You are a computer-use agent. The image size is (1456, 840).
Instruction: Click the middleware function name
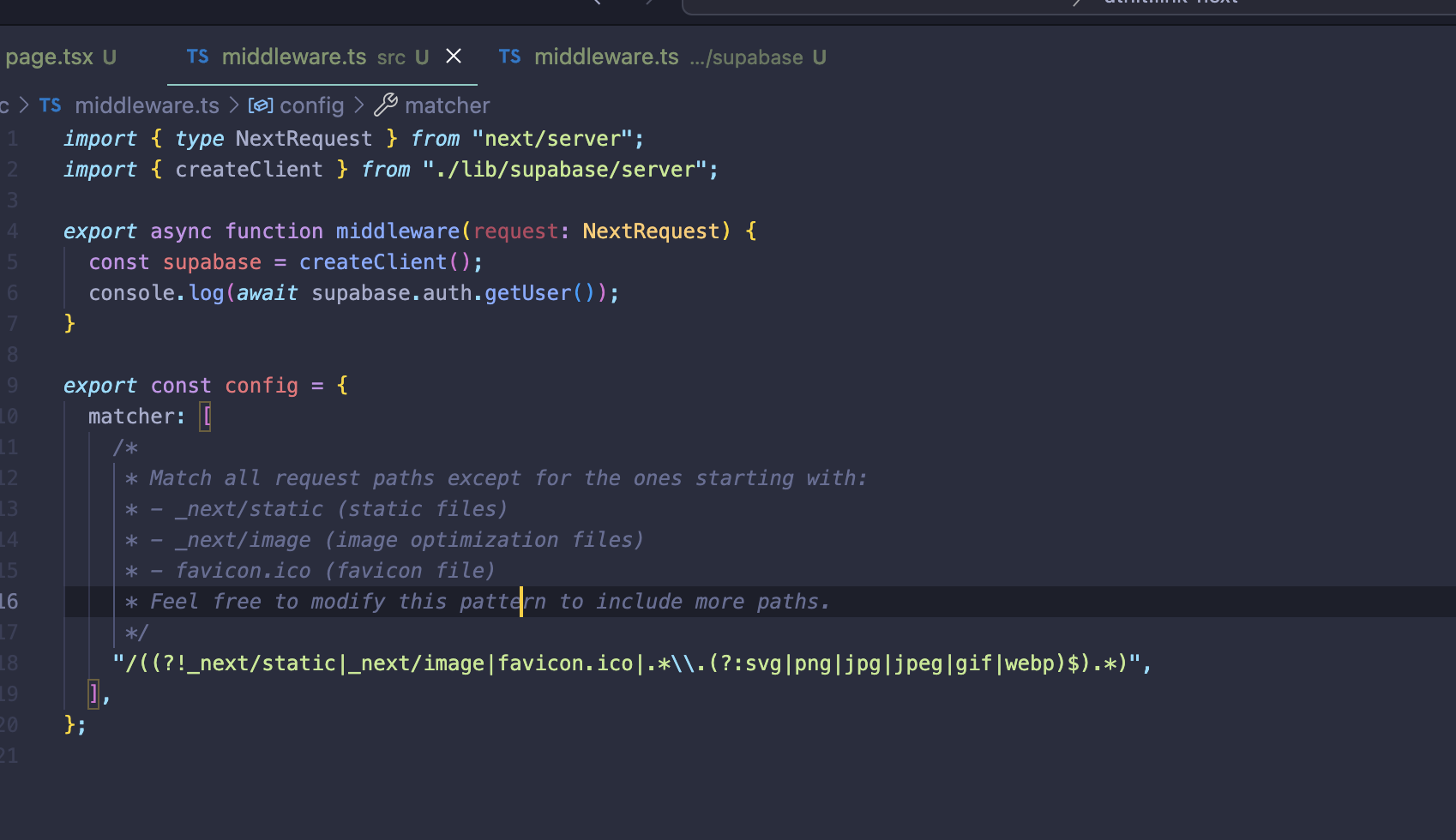point(398,231)
